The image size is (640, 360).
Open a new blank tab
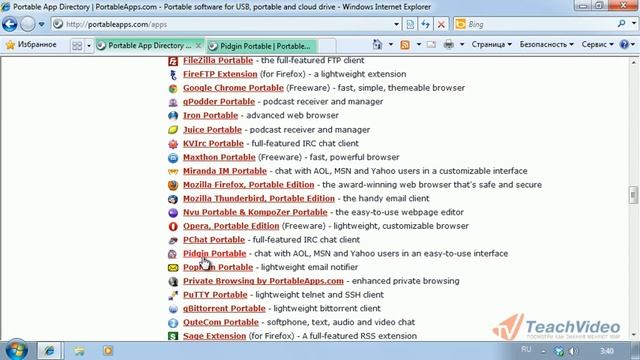[327, 46]
